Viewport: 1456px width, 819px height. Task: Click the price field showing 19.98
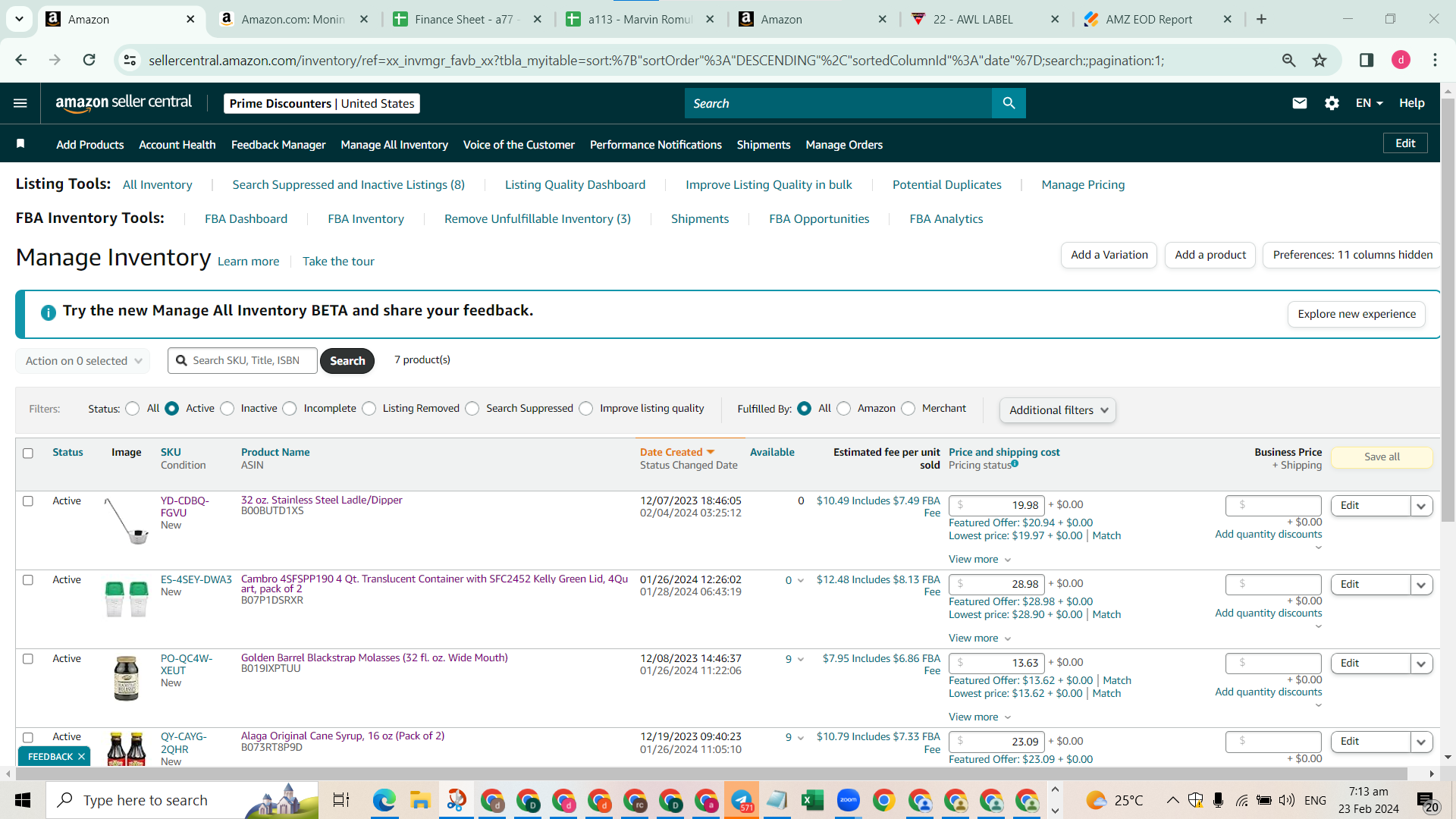996,505
